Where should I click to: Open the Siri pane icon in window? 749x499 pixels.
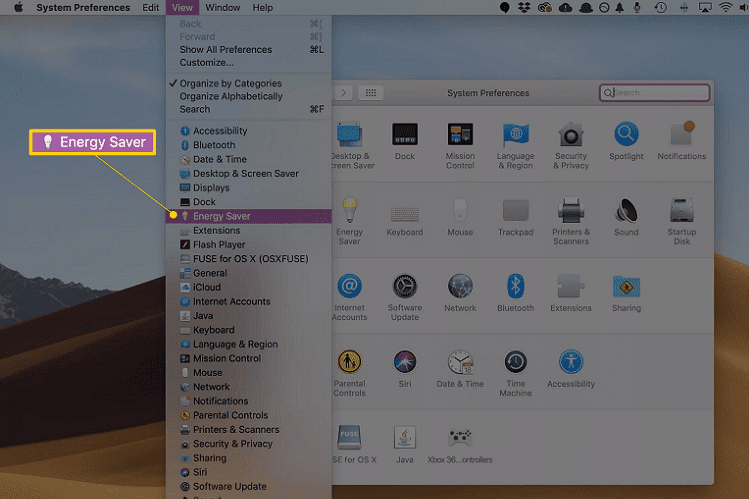pos(405,362)
